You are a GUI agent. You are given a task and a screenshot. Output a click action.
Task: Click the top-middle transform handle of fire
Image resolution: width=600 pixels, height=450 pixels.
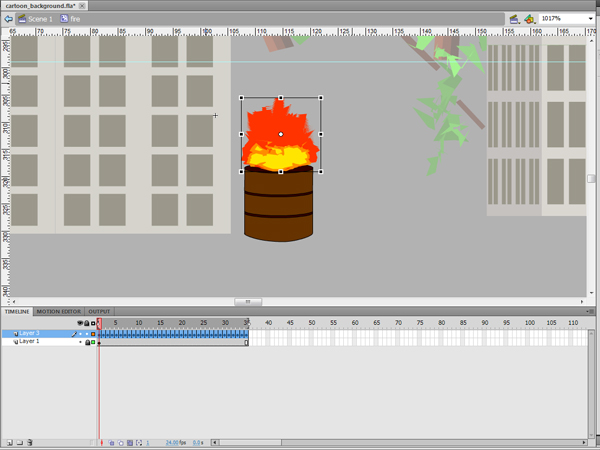tap(281, 98)
